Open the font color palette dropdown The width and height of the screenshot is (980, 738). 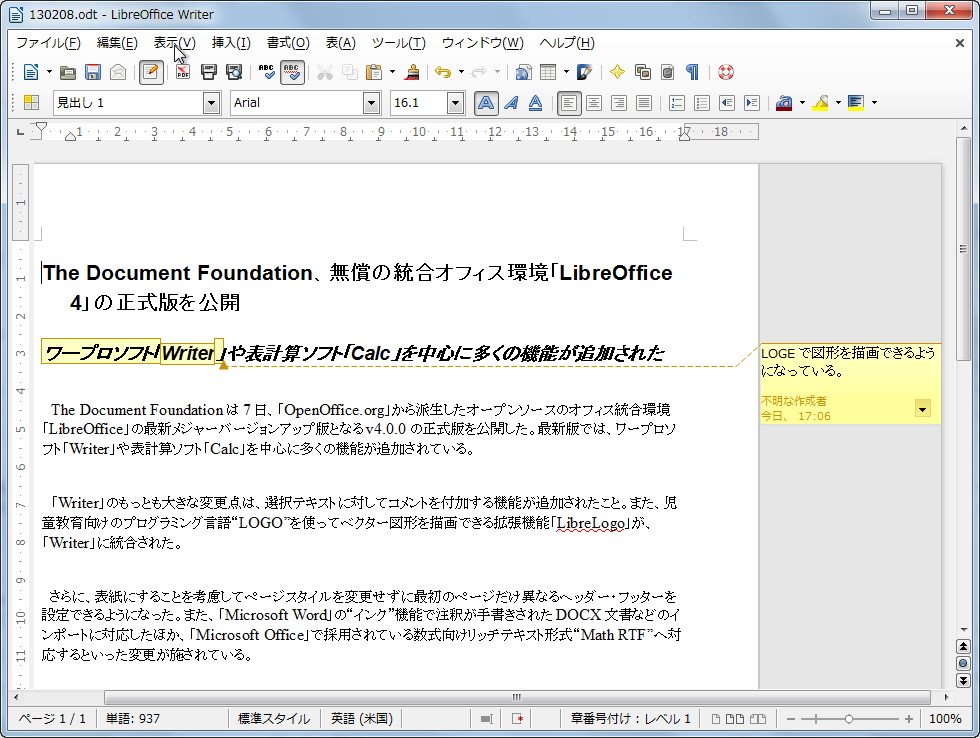point(802,103)
